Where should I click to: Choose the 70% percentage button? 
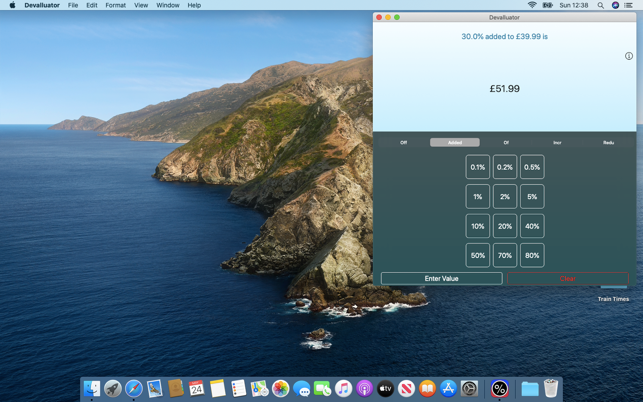point(505,256)
